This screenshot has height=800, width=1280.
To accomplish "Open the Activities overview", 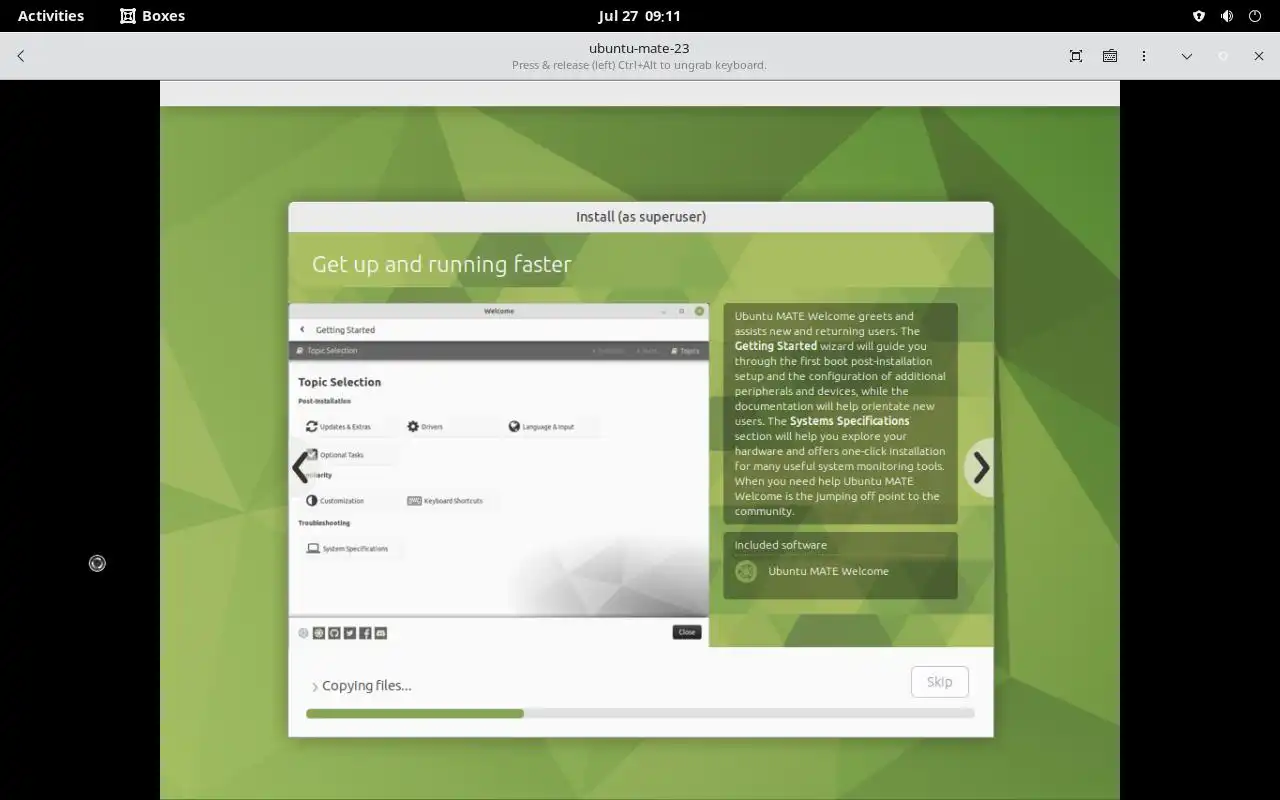I will pos(51,16).
